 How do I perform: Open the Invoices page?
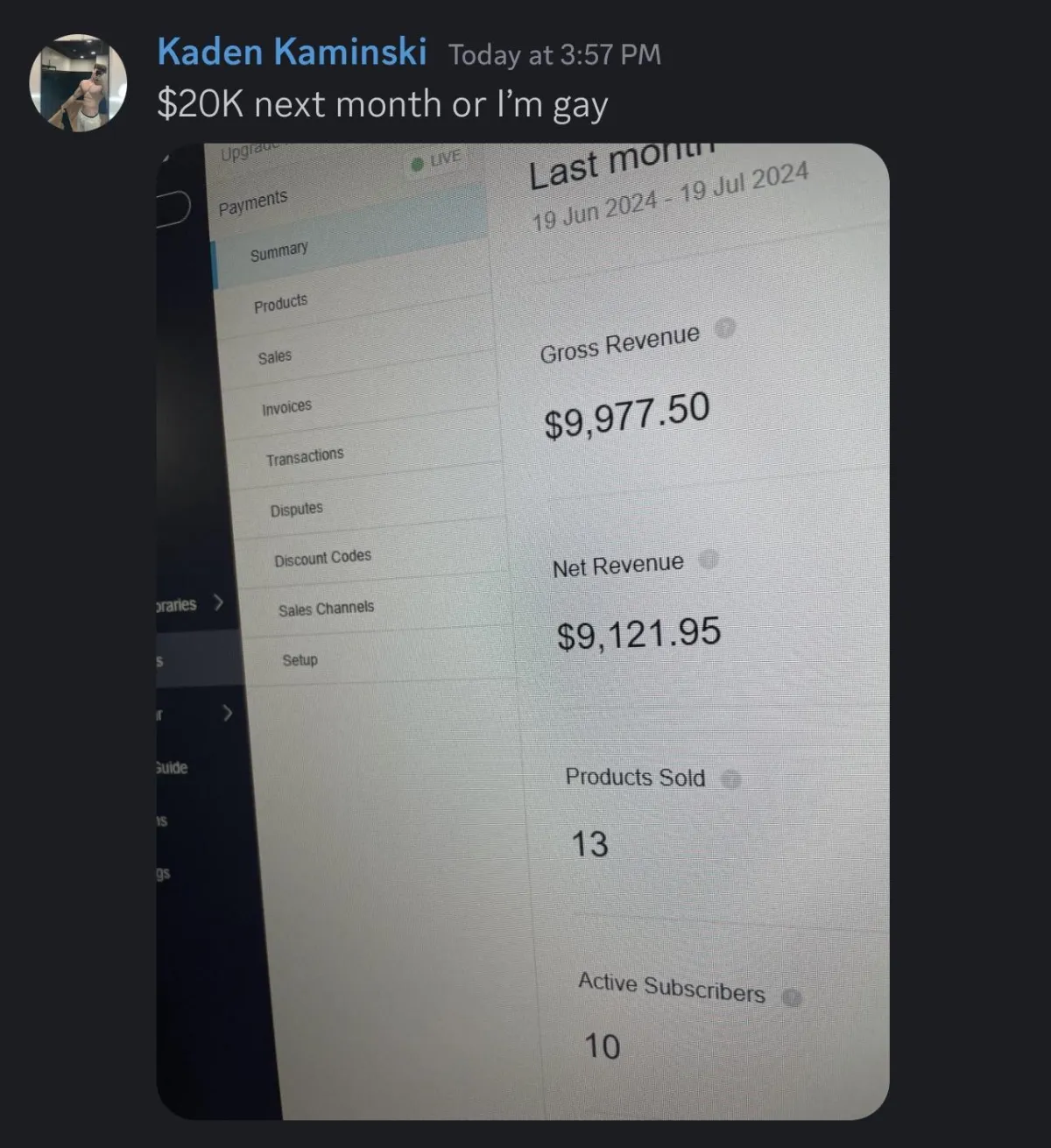(286, 407)
